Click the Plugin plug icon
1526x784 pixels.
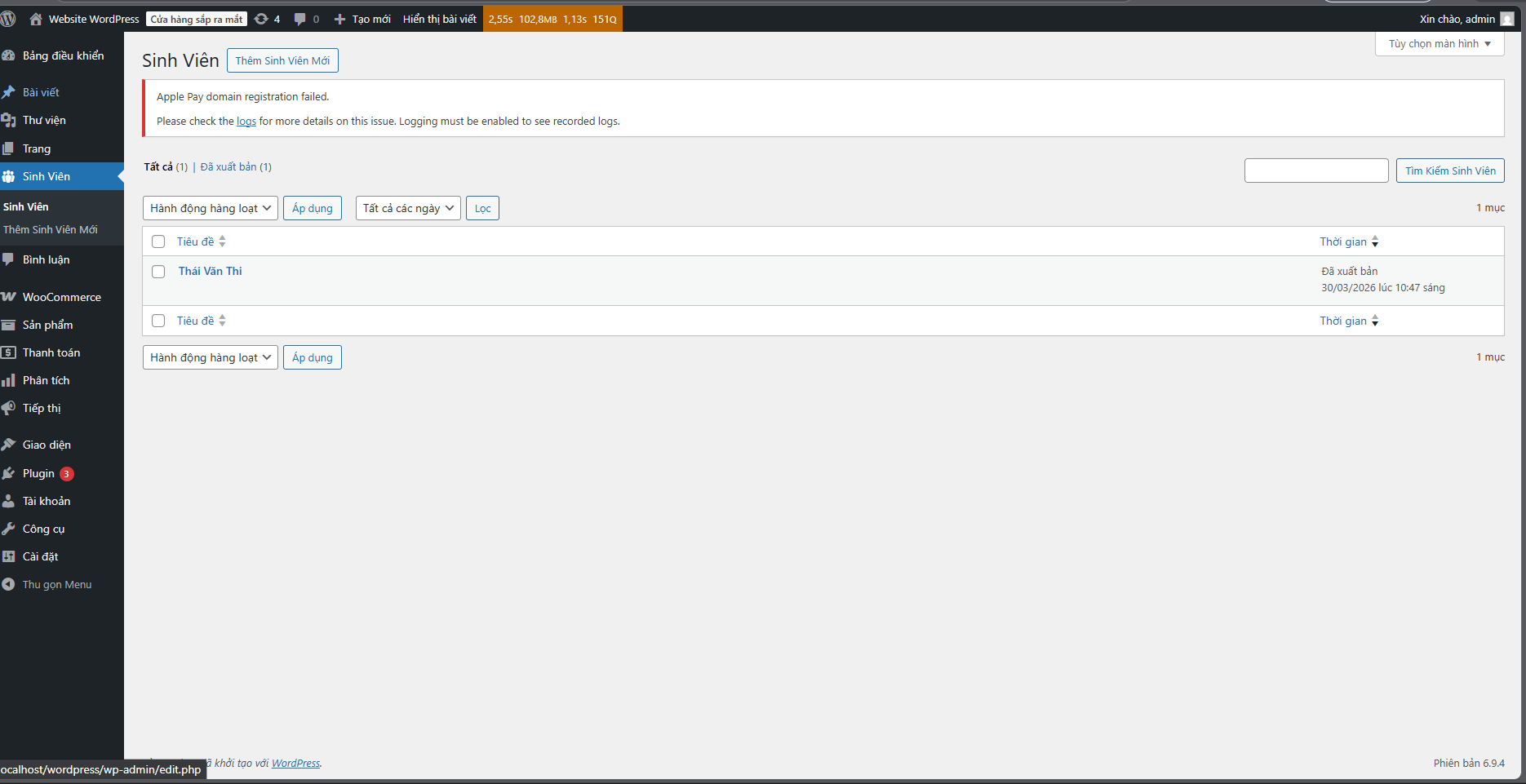[x=8, y=473]
